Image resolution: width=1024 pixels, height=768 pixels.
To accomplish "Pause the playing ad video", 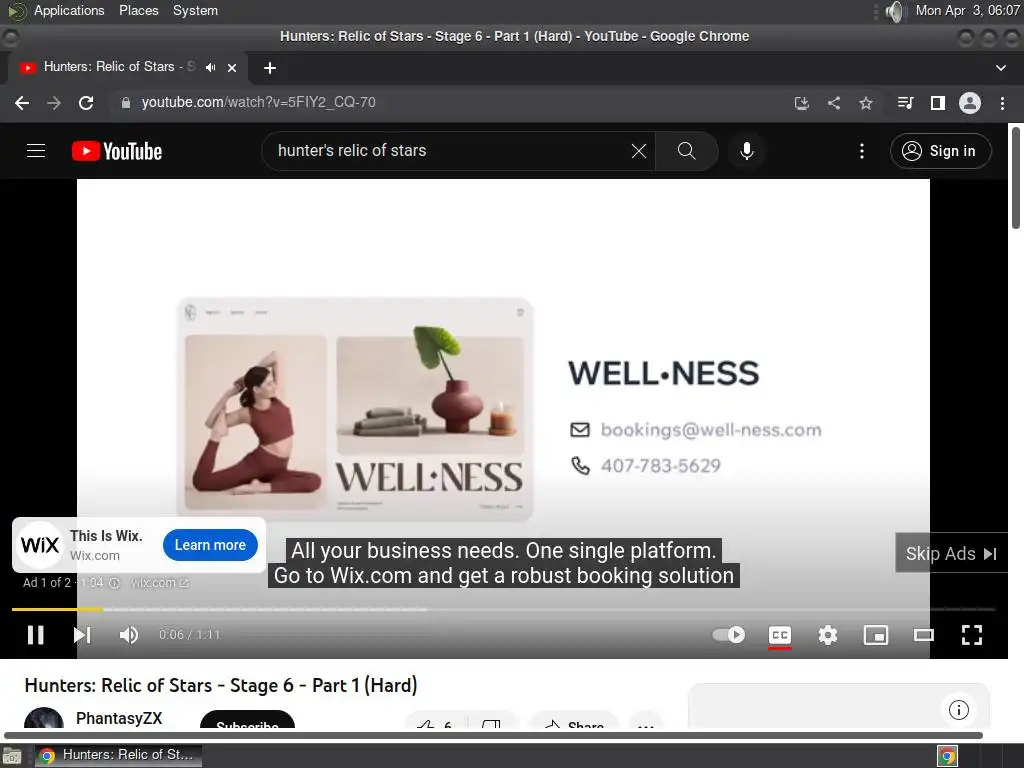I will click(35, 635).
